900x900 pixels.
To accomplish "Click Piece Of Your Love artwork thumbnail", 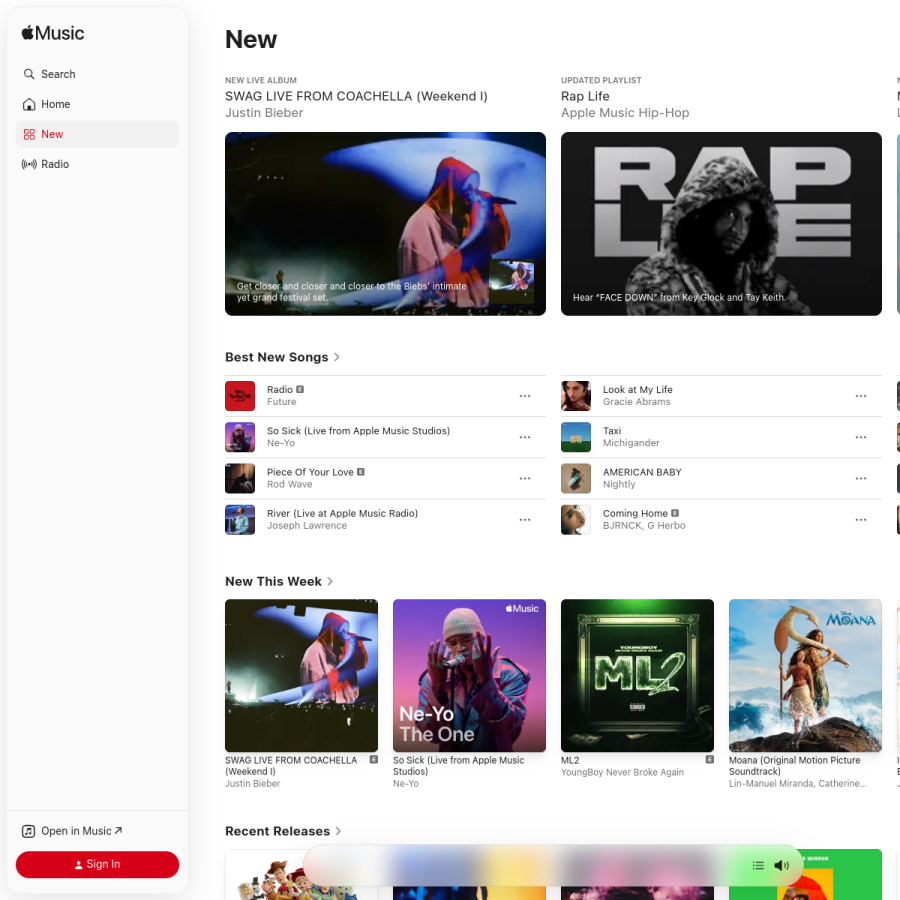I will click(240, 479).
